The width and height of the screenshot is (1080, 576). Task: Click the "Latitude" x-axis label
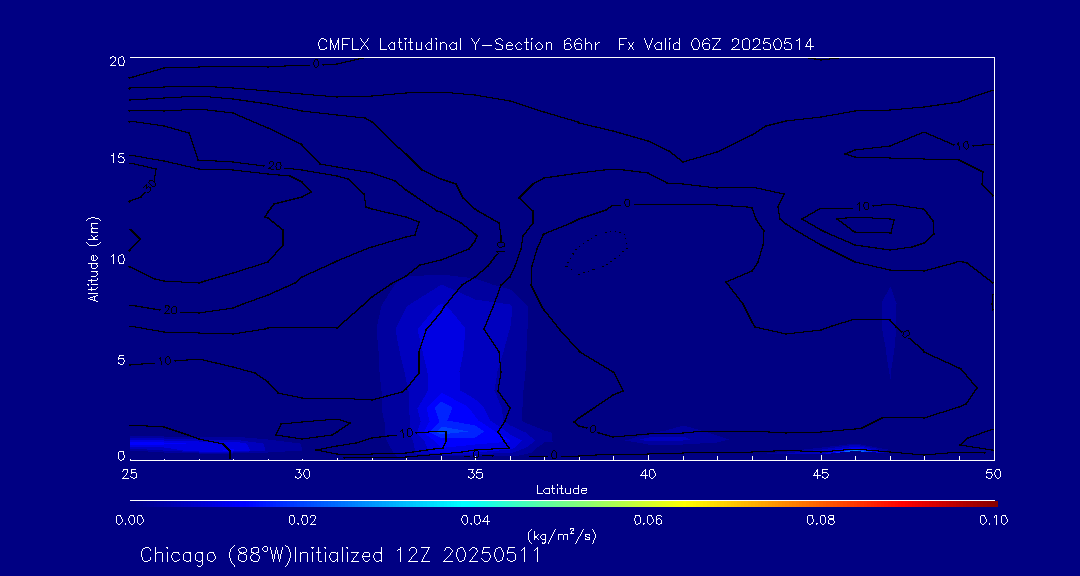point(562,490)
